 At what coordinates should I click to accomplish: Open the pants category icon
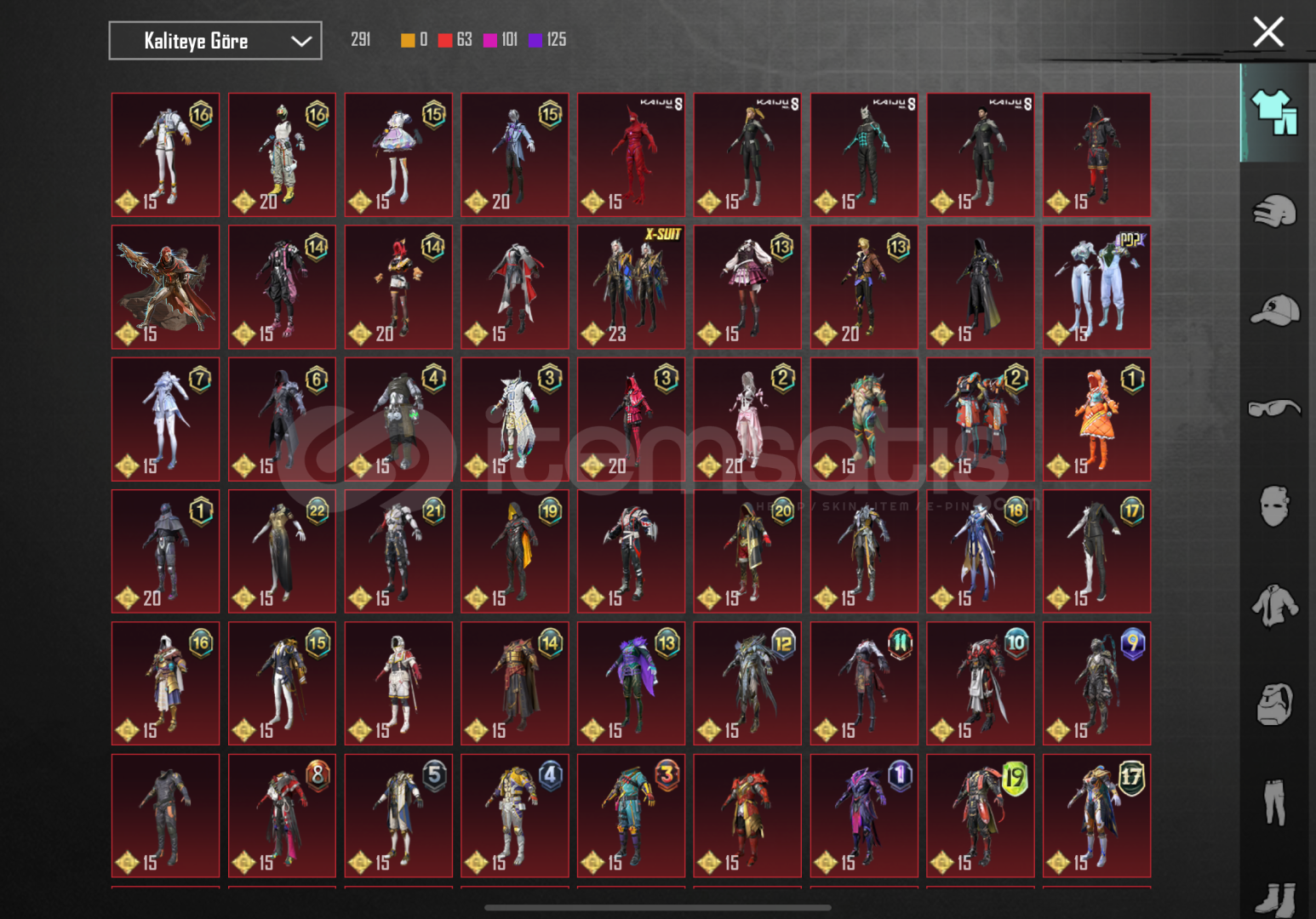coord(1274,802)
